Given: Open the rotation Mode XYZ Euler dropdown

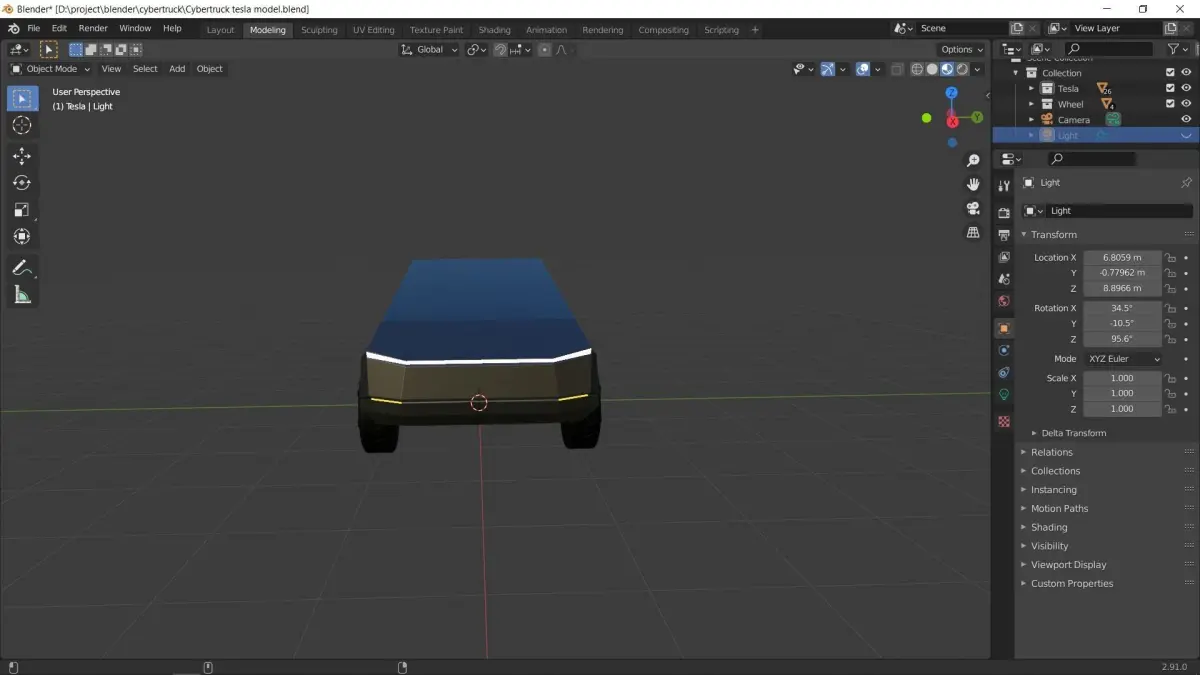Looking at the screenshot, I should click(x=1123, y=359).
